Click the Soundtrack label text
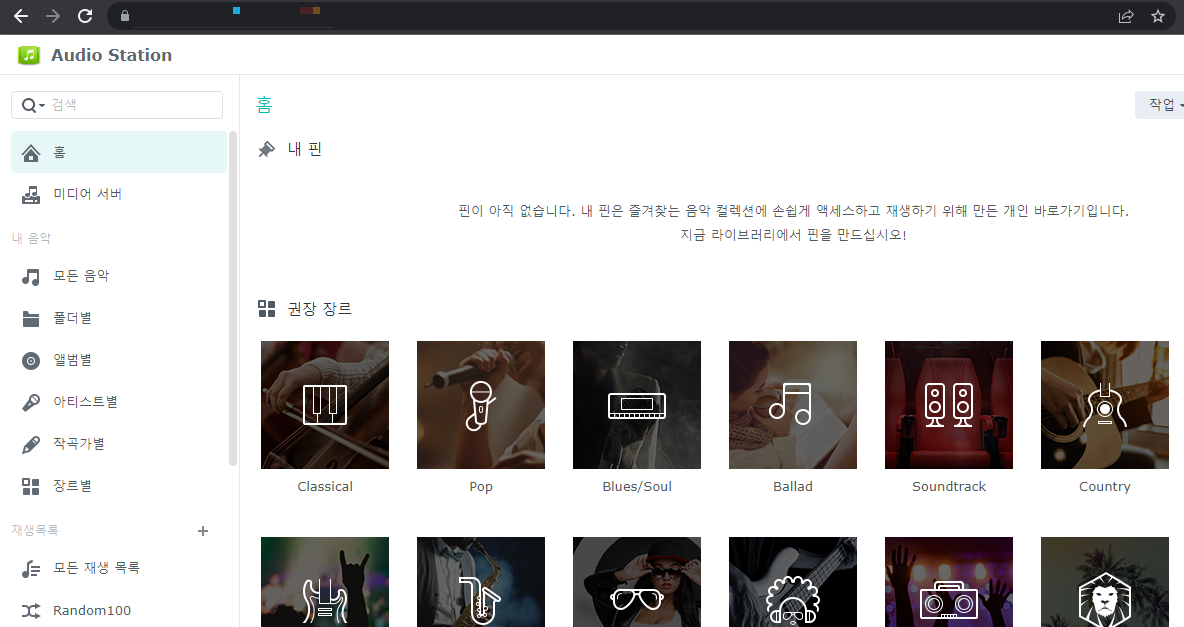Image resolution: width=1184 pixels, height=627 pixels. coord(948,486)
